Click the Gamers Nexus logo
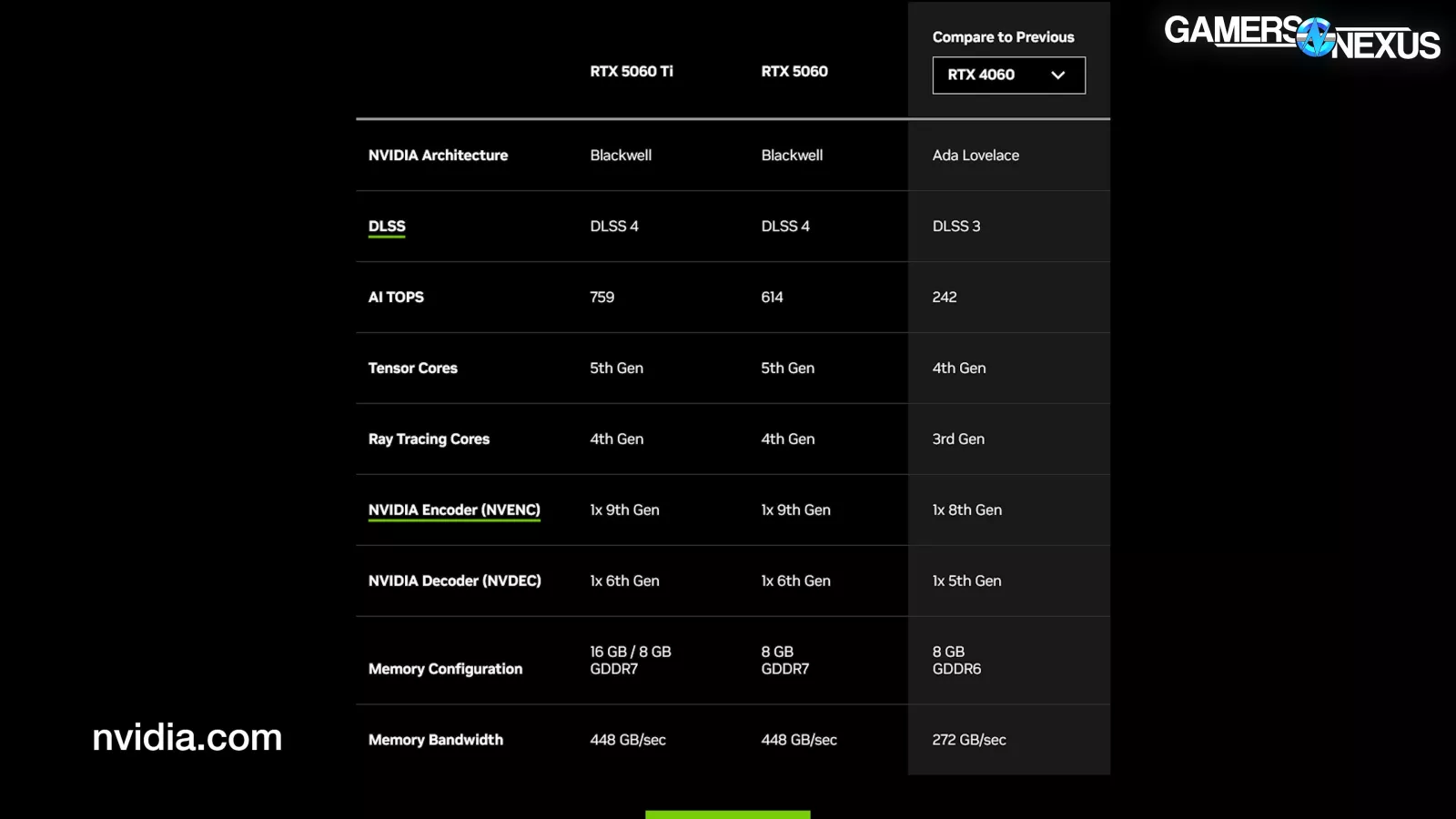Viewport: 1456px width, 819px height. pos(1301,37)
